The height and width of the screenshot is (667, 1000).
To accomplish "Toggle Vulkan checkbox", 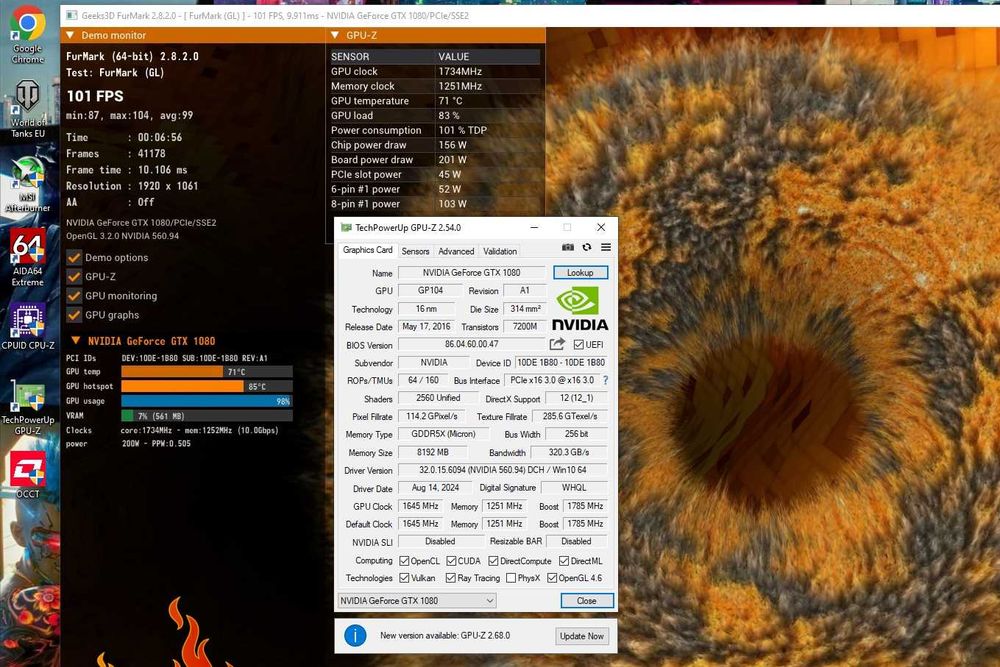I will (x=404, y=578).
